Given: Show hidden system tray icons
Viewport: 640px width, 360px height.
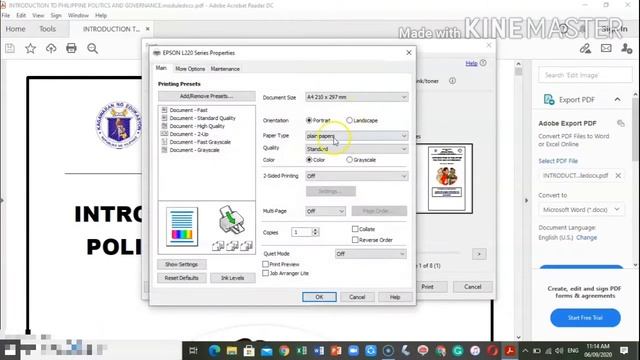Looking at the screenshot, I should point(525,351).
